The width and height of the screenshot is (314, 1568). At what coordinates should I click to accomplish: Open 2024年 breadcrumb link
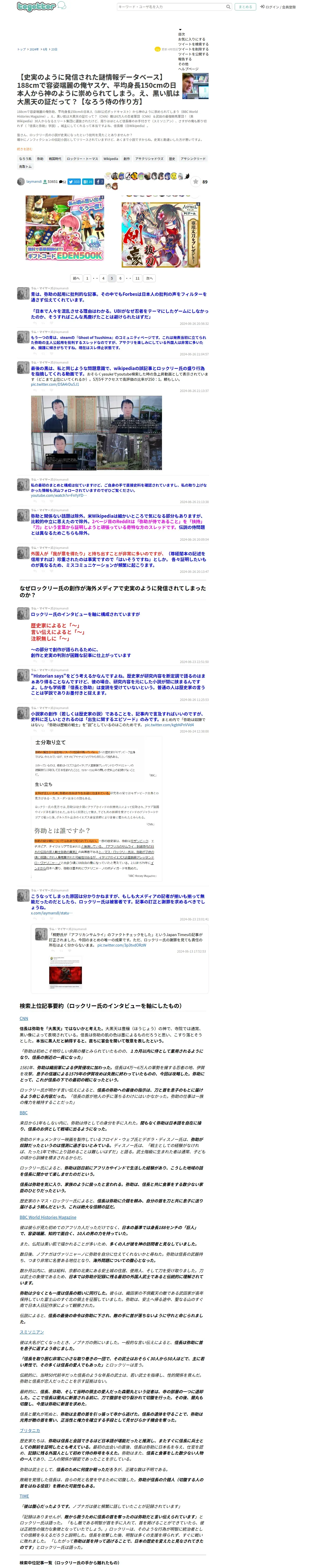click(x=34, y=49)
